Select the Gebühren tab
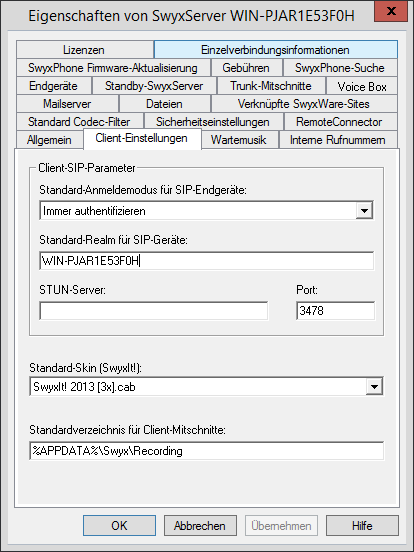The image size is (414, 552). pos(246,68)
